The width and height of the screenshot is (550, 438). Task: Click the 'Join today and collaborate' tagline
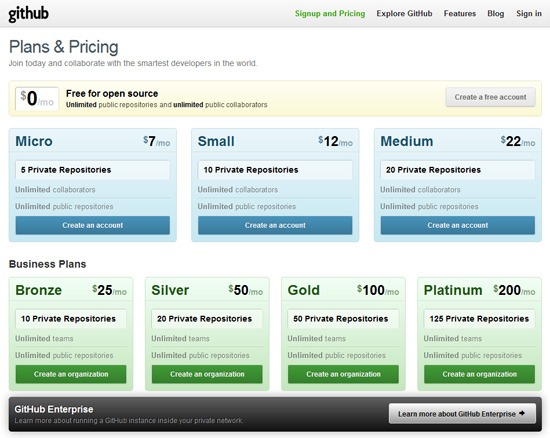coord(133,63)
